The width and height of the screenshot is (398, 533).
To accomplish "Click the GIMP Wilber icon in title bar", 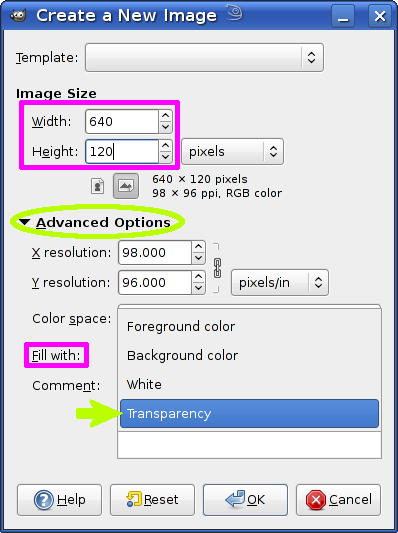I will 18,15.
